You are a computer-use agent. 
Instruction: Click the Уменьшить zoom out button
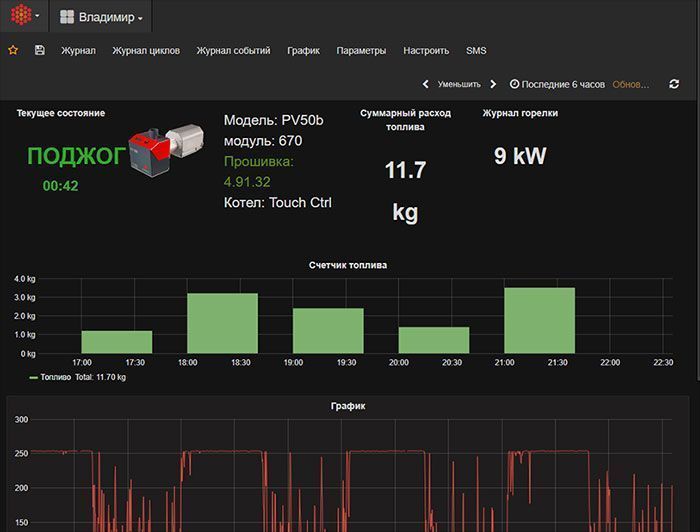point(459,84)
